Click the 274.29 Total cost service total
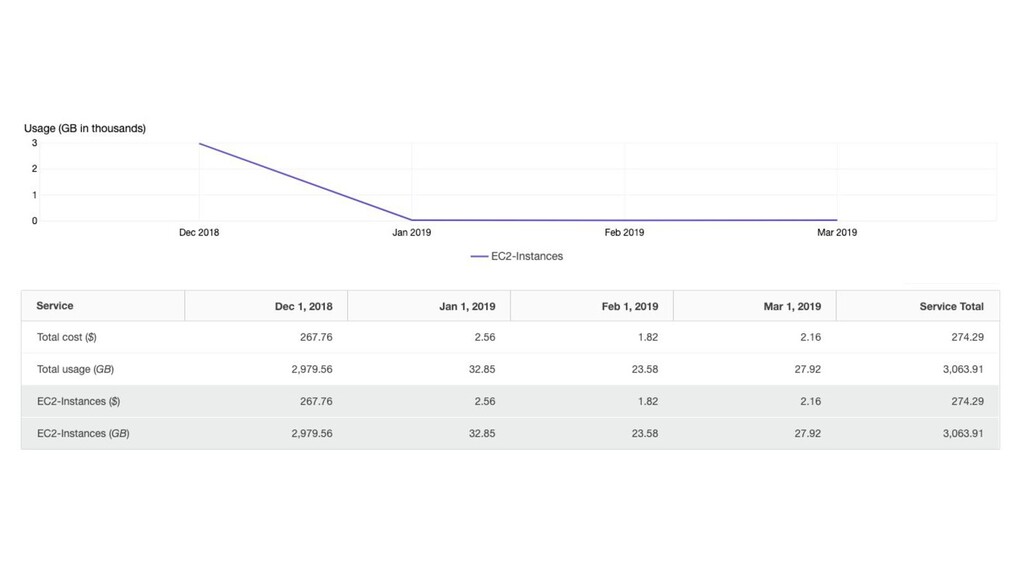The image size is (1024, 576). click(x=967, y=338)
